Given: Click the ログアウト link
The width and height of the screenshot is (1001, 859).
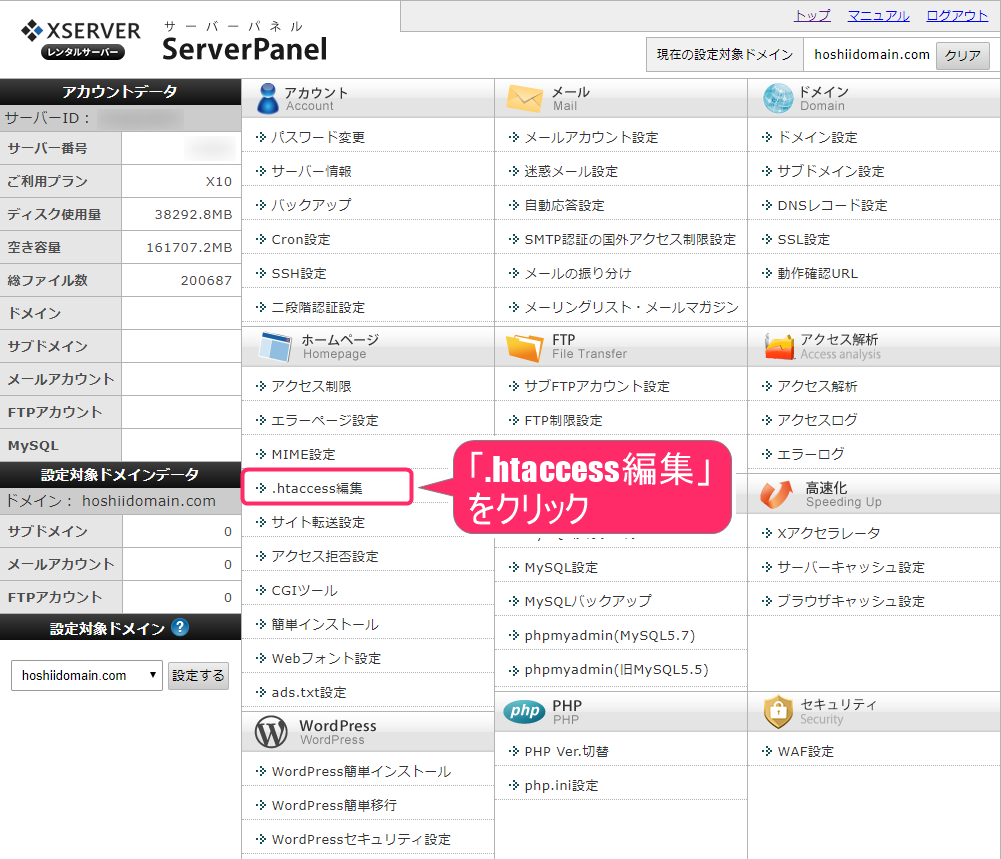Looking at the screenshot, I should tap(957, 15).
